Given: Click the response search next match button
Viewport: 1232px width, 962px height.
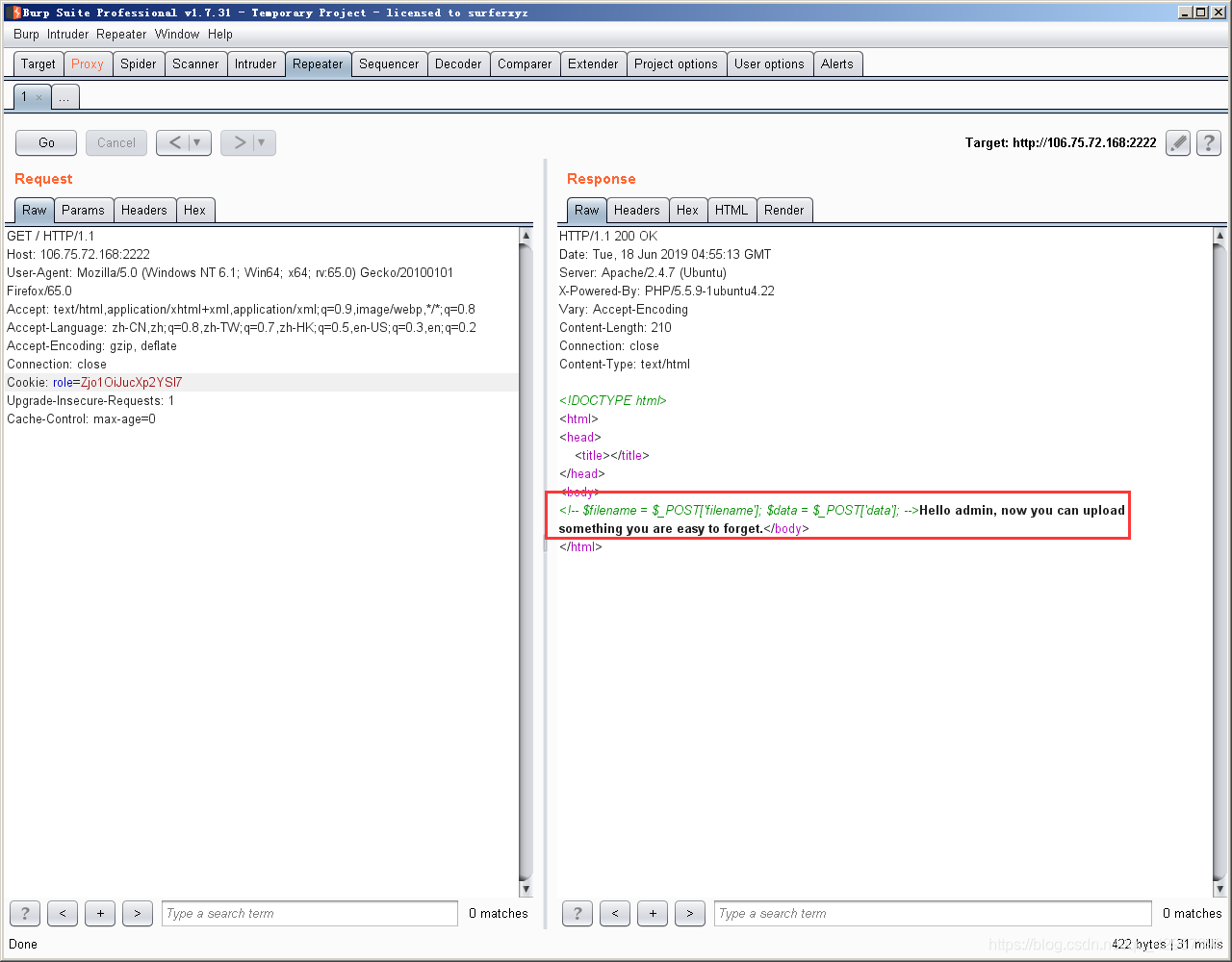Looking at the screenshot, I should tap(690, 913).
